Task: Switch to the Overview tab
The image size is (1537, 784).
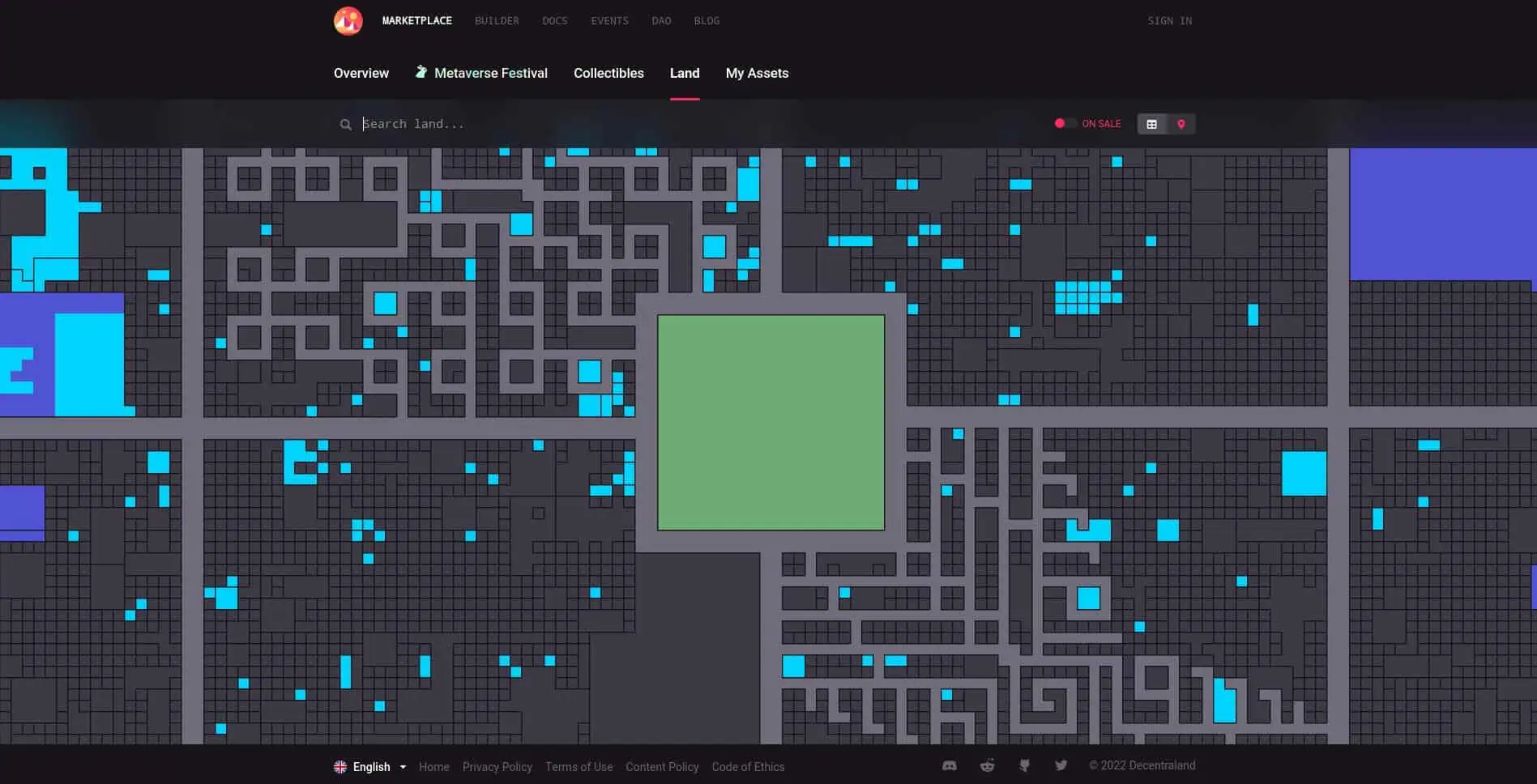Action: [x=361, y=73]
